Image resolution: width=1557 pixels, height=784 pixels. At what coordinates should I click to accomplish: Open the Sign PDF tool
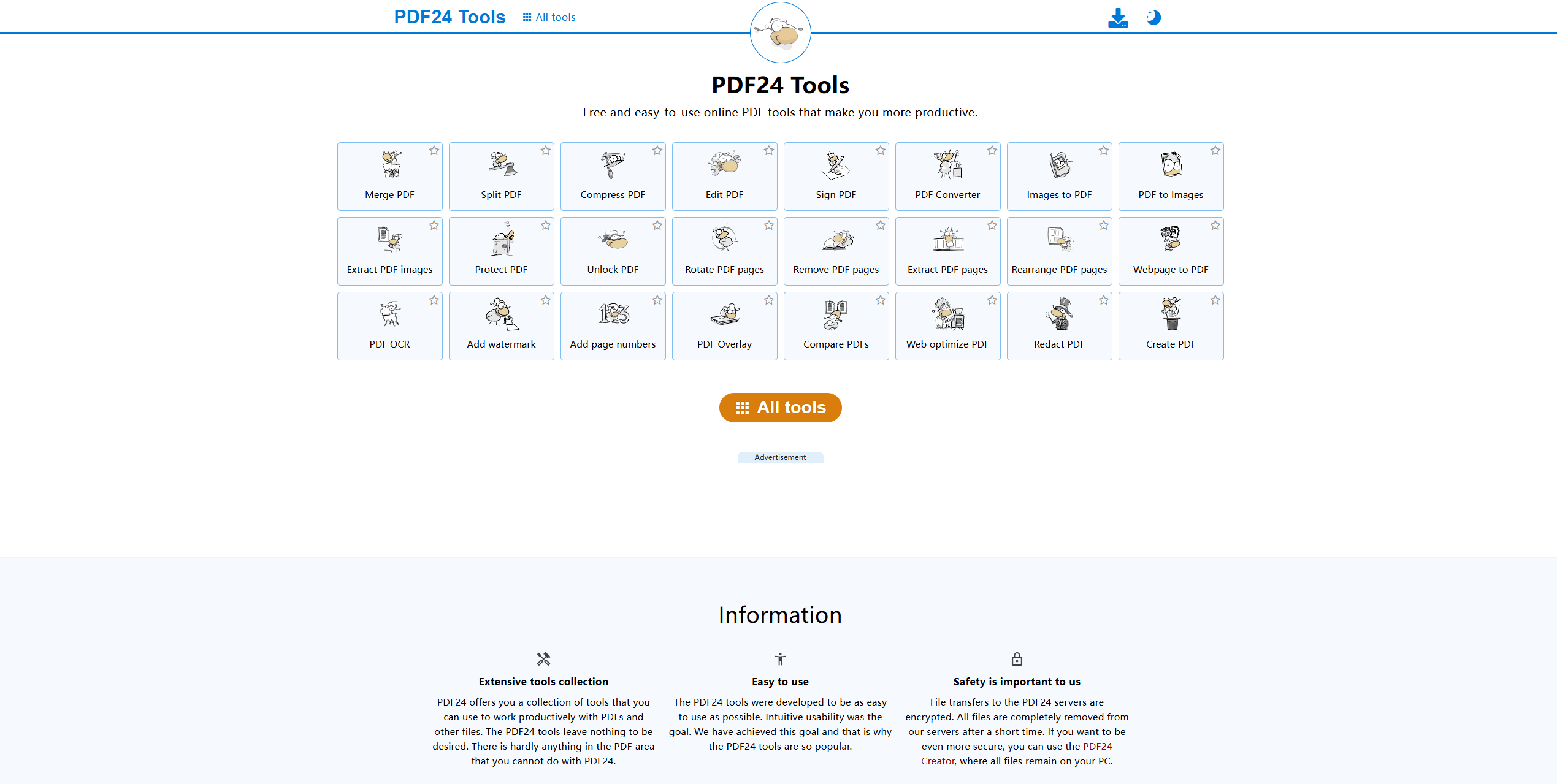[x=836, y=177]
